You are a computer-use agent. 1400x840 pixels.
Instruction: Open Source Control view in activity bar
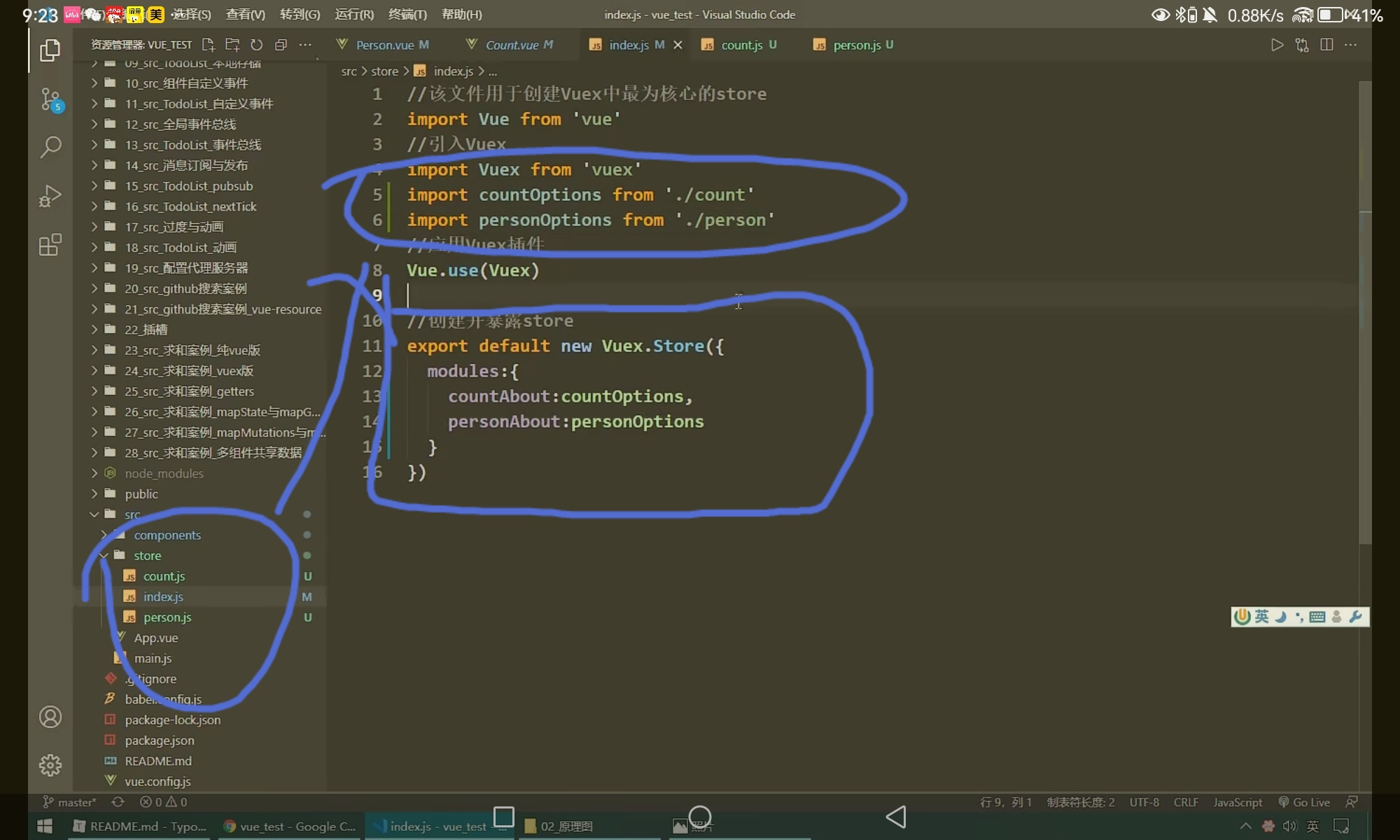(50, 99)
